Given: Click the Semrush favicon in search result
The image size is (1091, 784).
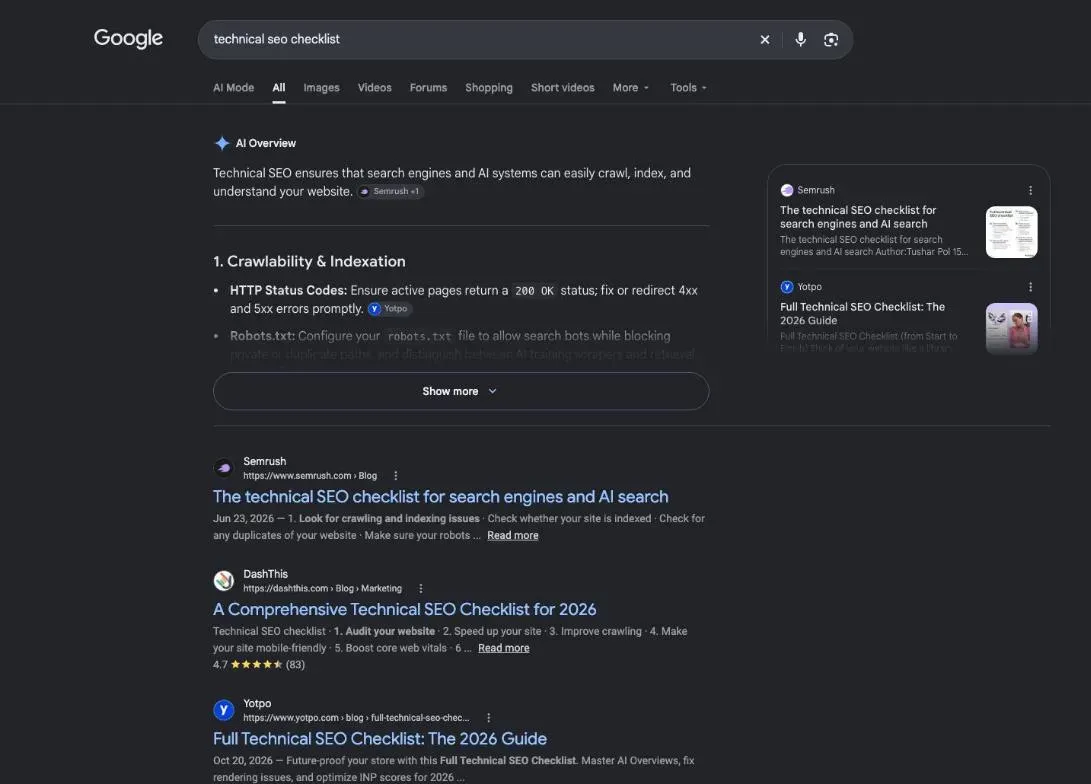Looking at the screenshot, I should (x=224, y=468).
